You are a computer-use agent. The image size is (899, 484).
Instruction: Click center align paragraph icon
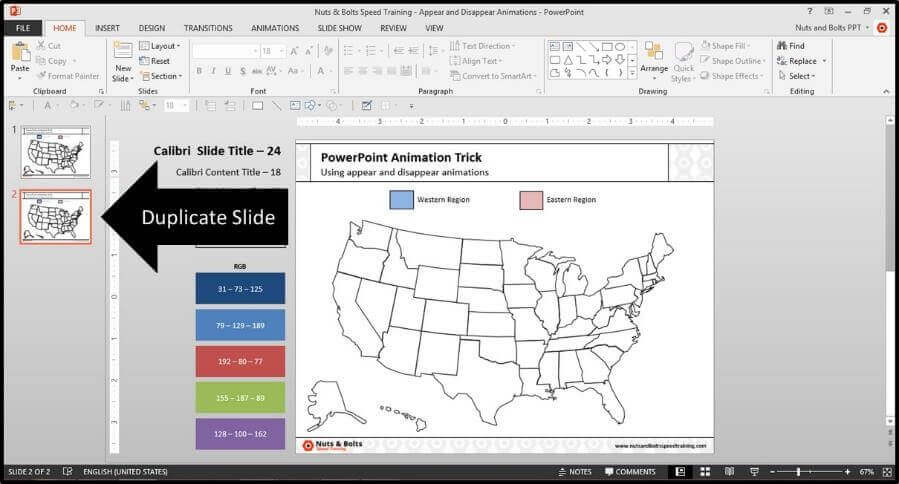(362, 71)
